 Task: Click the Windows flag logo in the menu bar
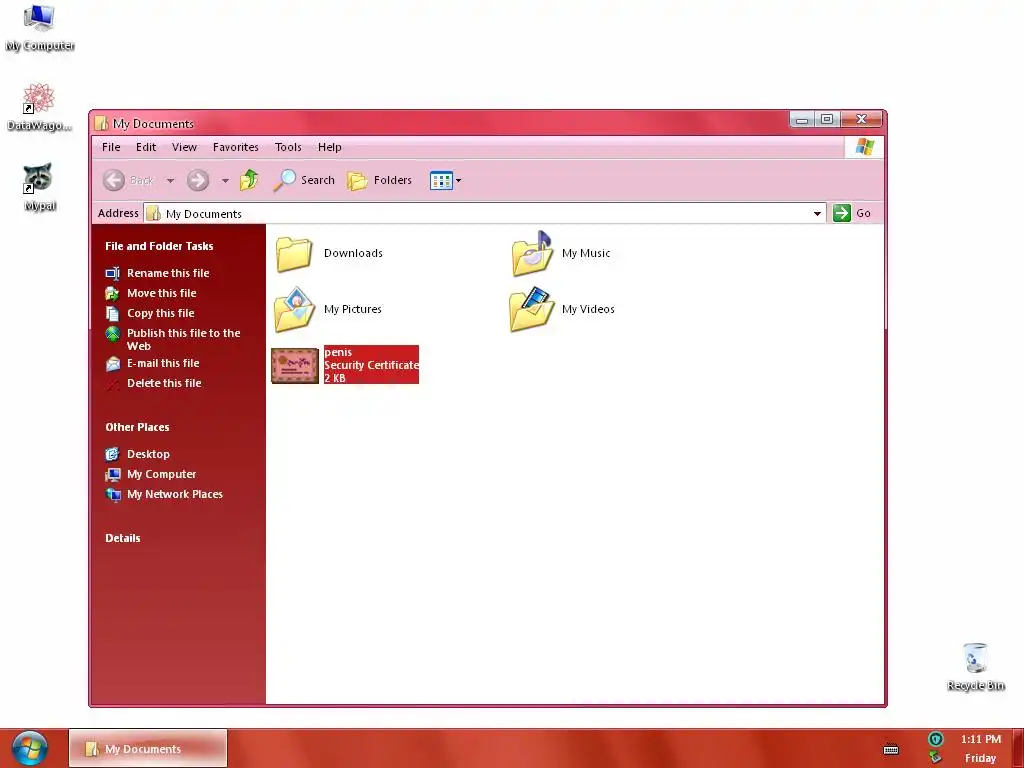(865, 146)
